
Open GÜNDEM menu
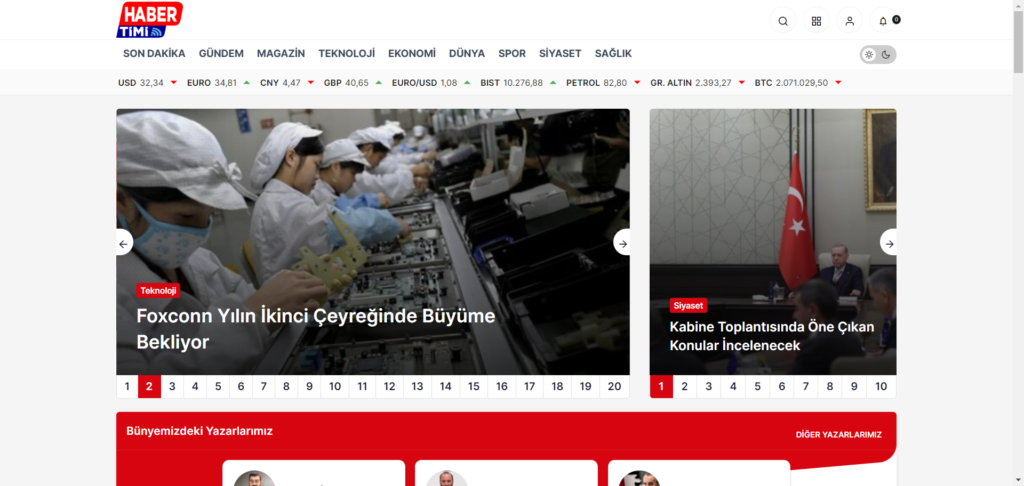tap(221, 54)
